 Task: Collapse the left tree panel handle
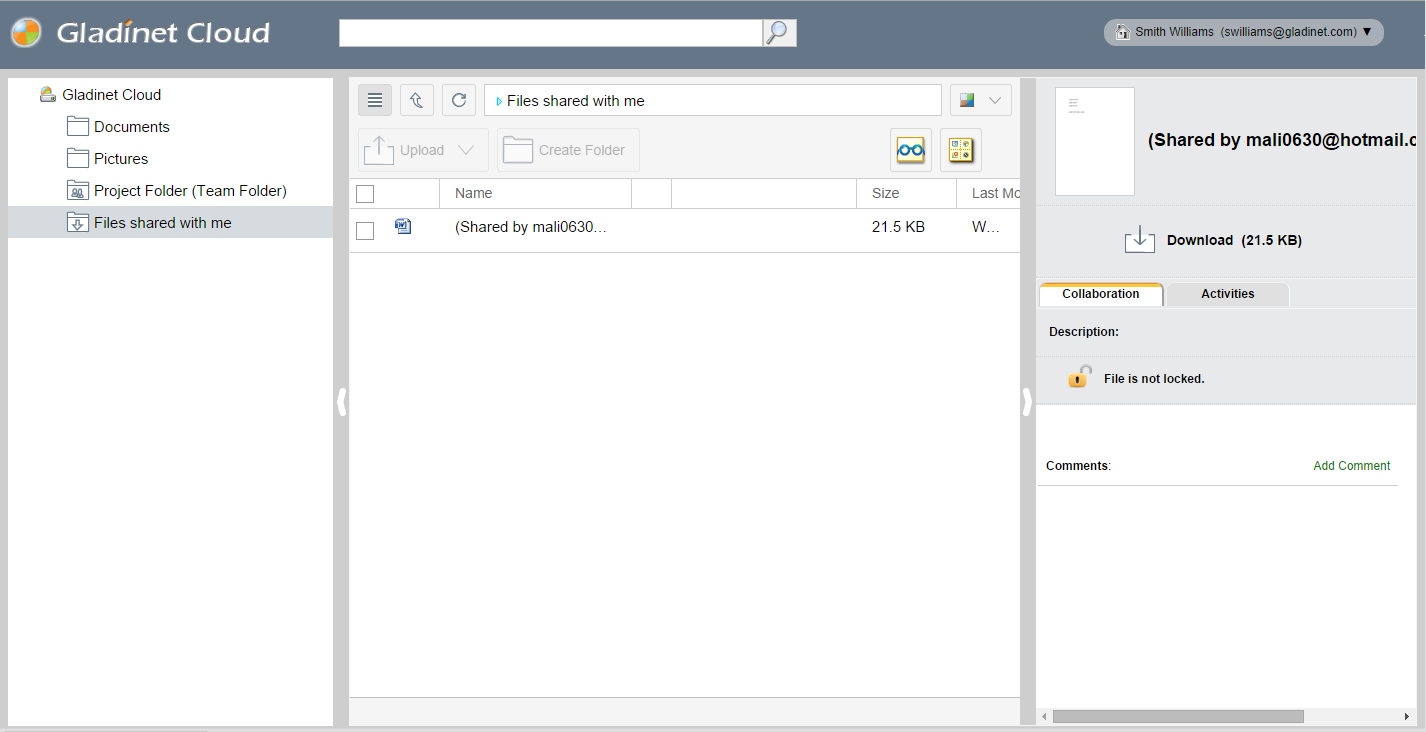pyautogui.click(x=341, y=402)
